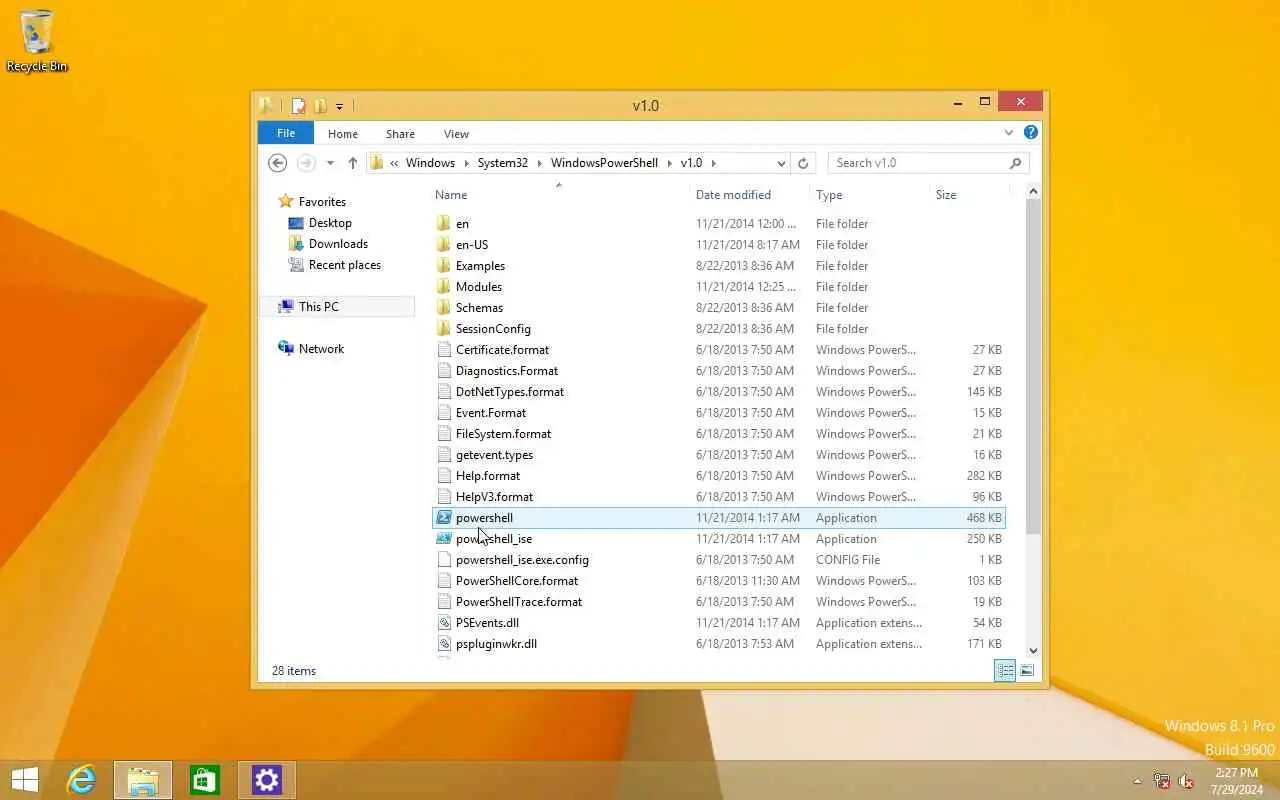This screenshot has width=1280, height=800.
Task: Open recent locations dropdown arrow
Action: (x=330, y=163)
